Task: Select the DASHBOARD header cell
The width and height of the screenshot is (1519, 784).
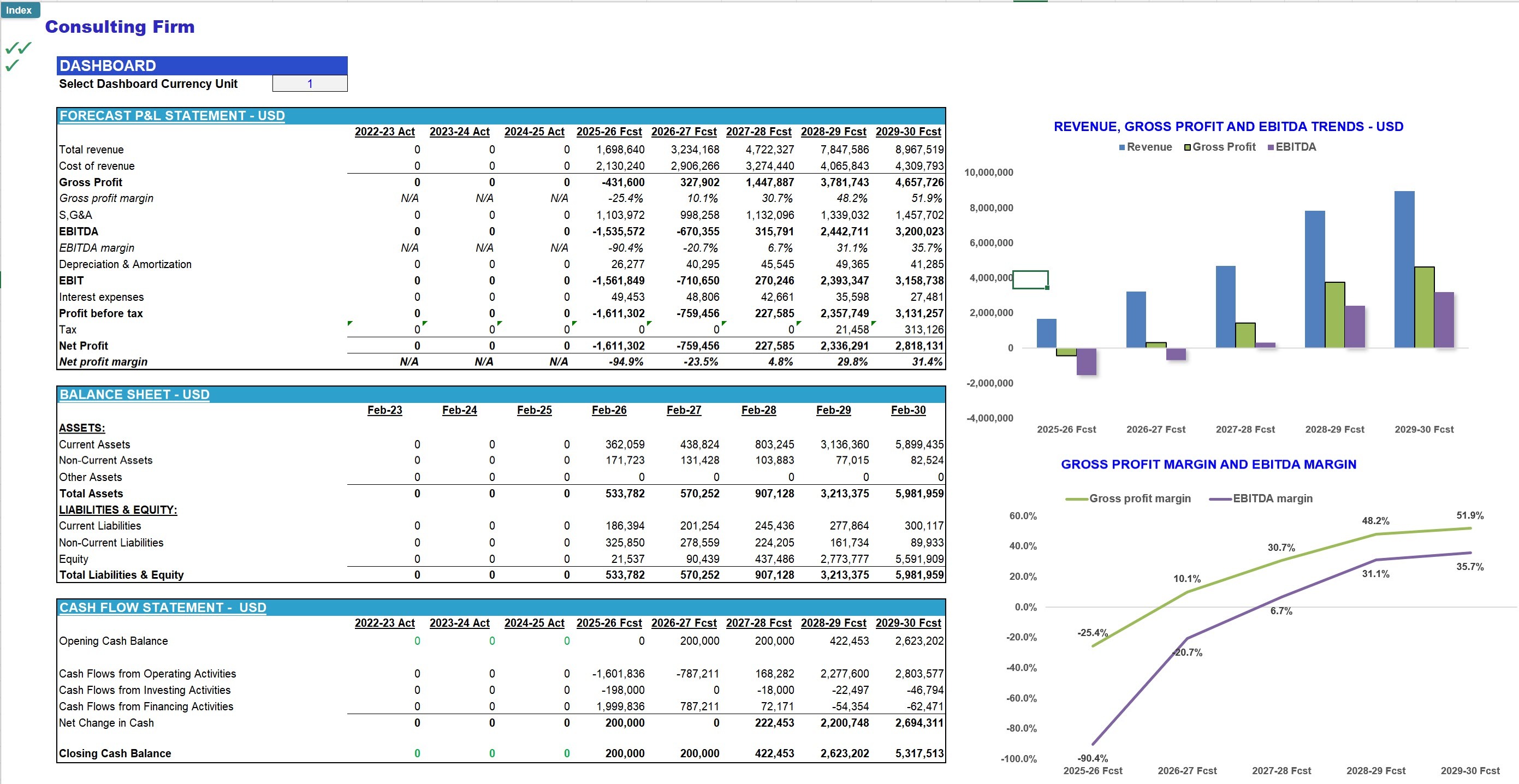Action: click(x=201, y=66)
